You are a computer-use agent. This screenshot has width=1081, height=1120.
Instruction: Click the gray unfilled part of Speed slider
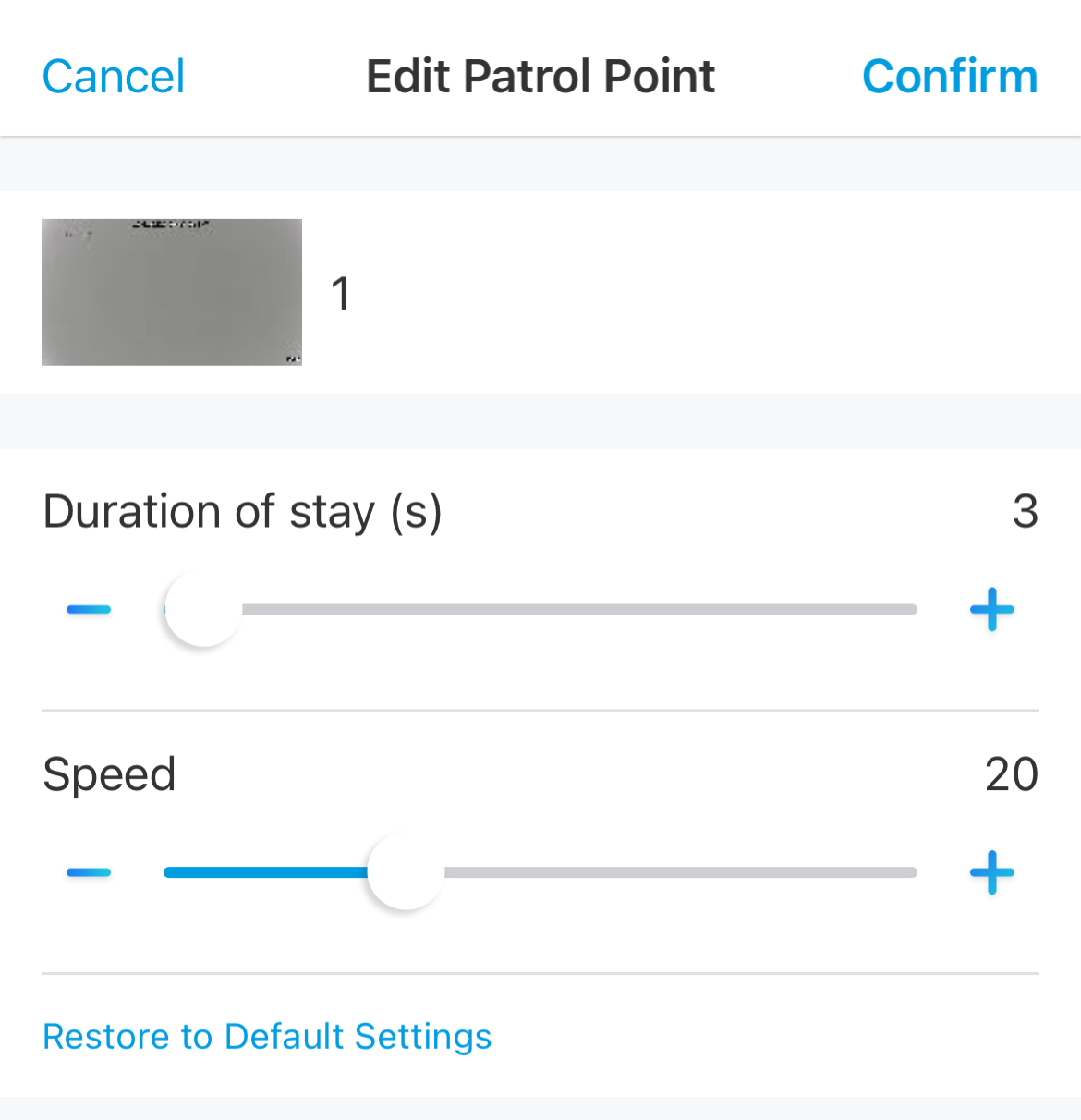tap(681, 872)
